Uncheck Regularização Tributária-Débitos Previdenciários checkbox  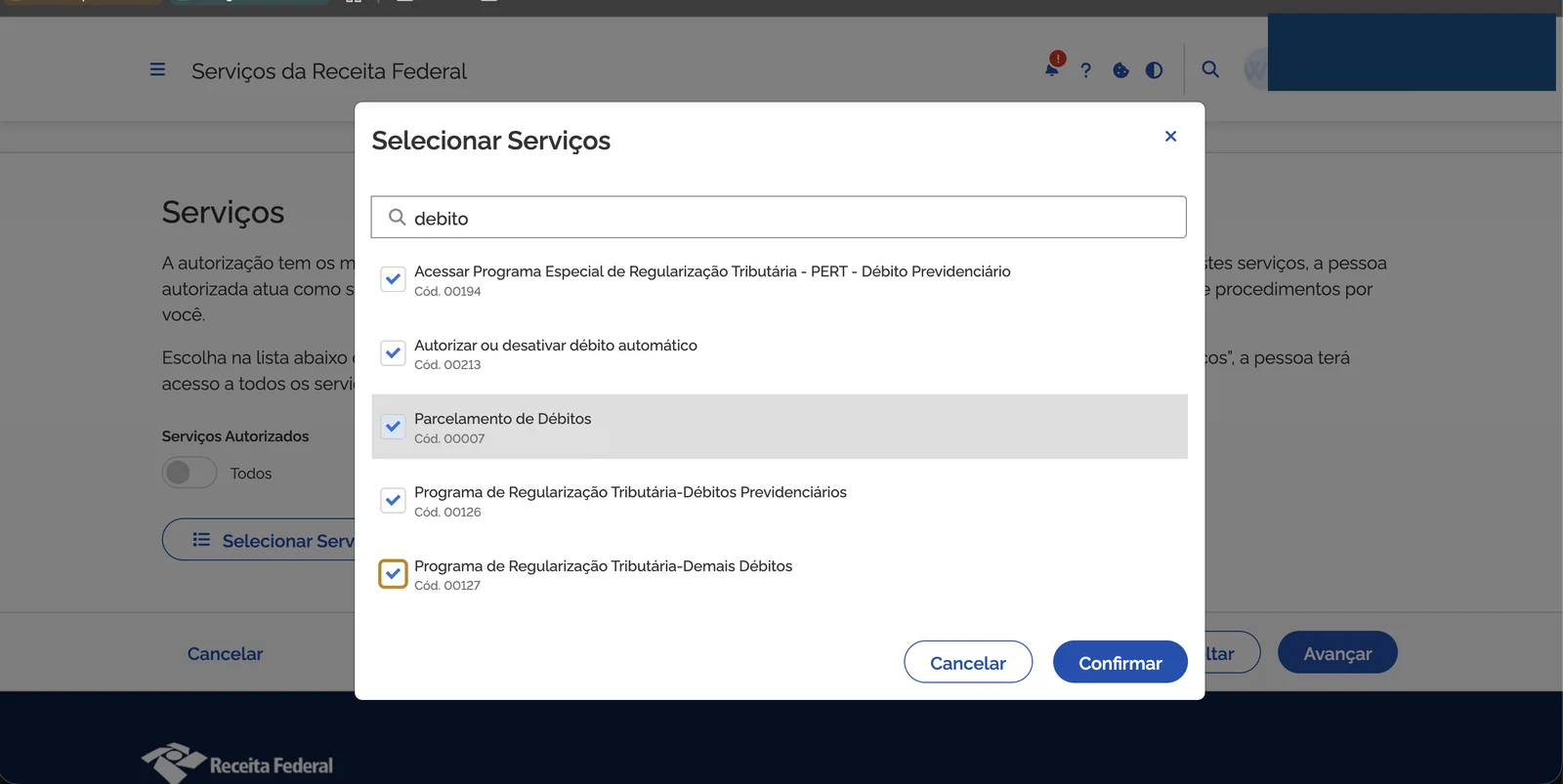coord(393,500)
